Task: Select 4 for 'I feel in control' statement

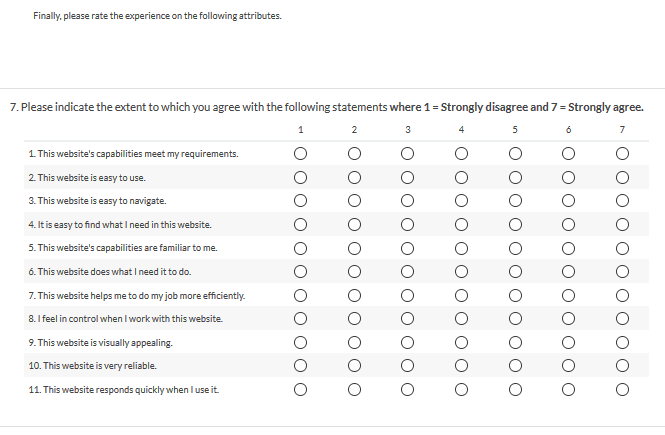Action: pos(461,319)
